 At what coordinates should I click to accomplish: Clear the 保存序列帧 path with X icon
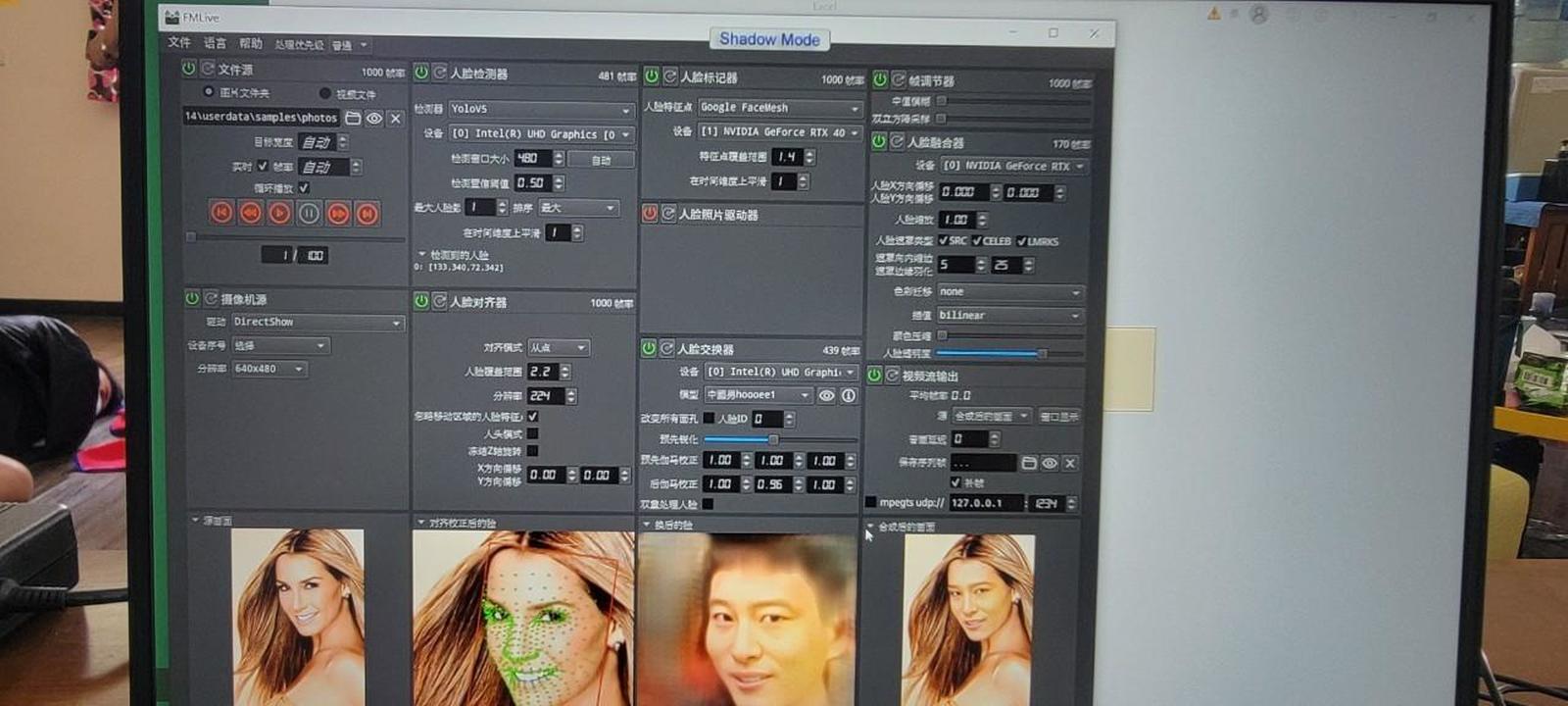point(1070,463)
